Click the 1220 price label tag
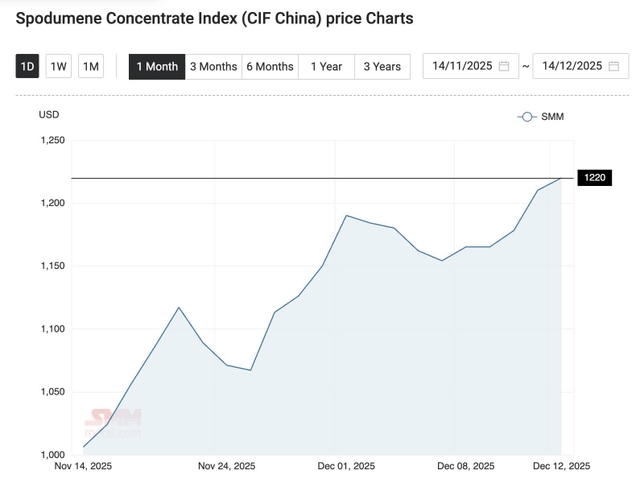 [596, 178]
